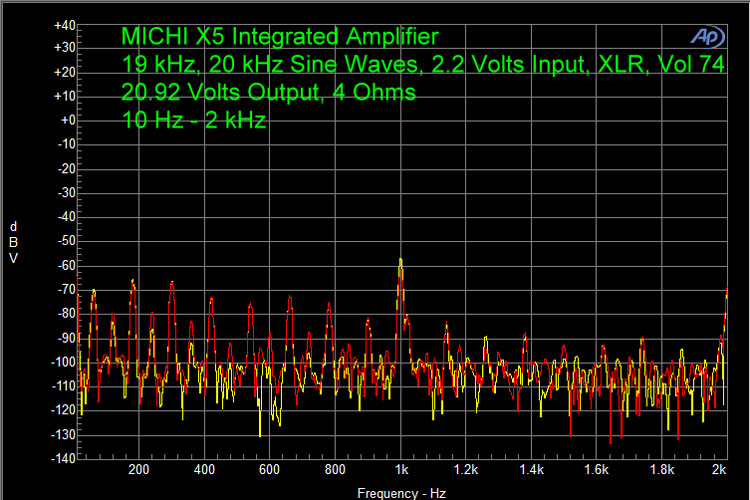This screenshot has width=750, height=500.
Task: Click the 1.4k frequency axis tick label
Action: 531,469
